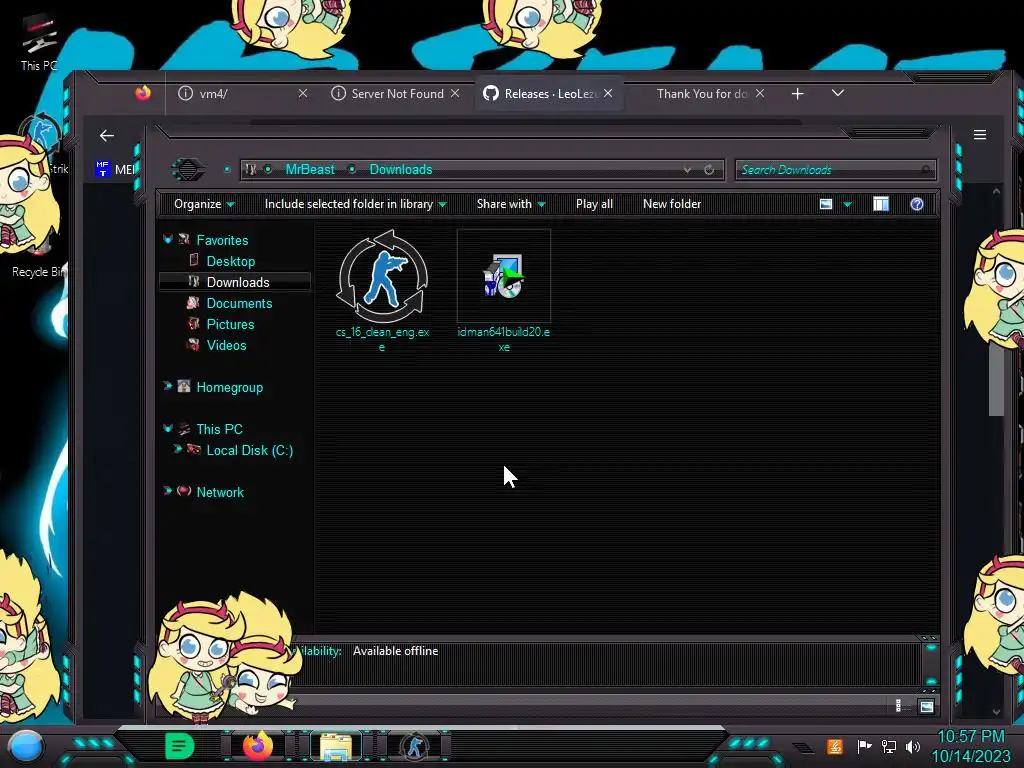
Task: Open Pictures in the navigation pane
Action: tap(230, 325)
